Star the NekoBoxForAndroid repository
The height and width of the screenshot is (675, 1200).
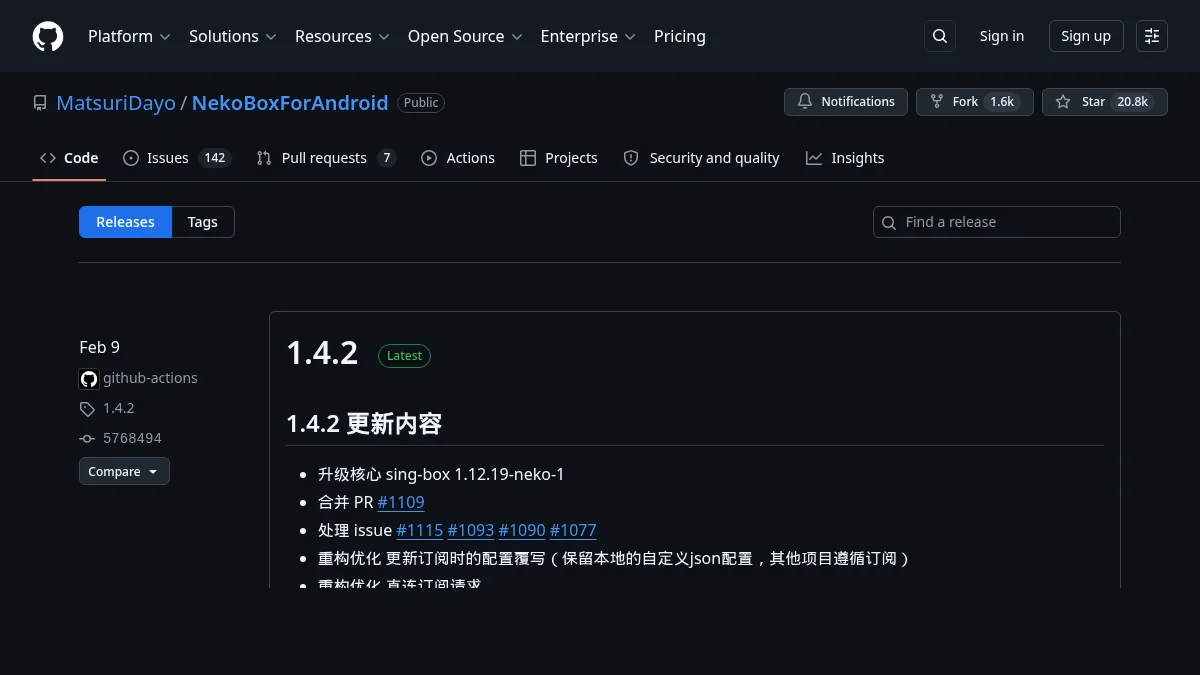(1105, 102)
